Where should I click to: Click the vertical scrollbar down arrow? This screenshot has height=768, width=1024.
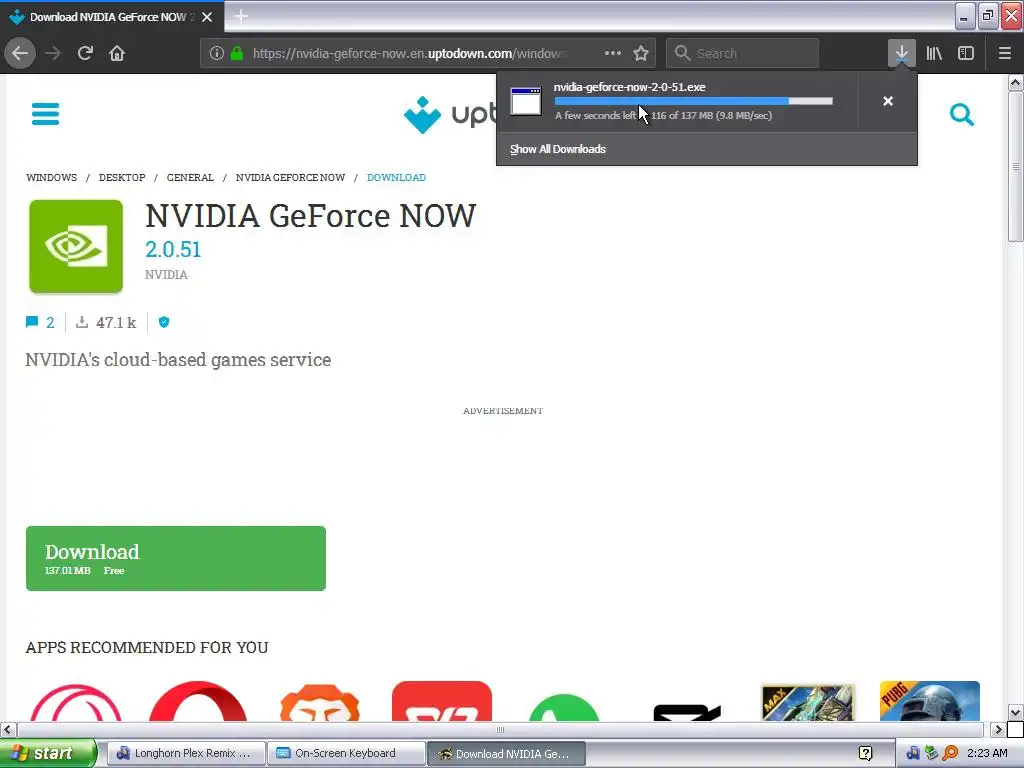coord(1015,712)
